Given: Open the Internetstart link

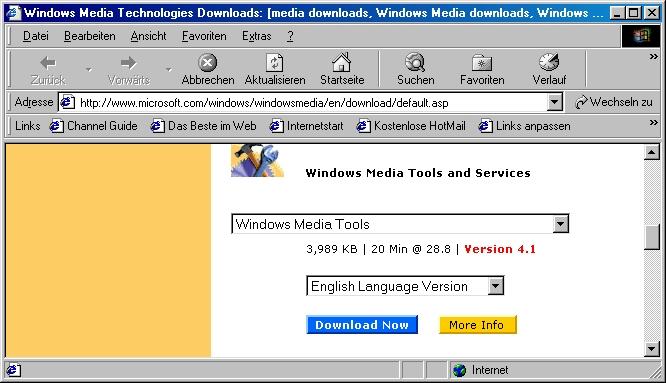Looking at the screenshot, I should pyautogui.click(x=307, y=126).
